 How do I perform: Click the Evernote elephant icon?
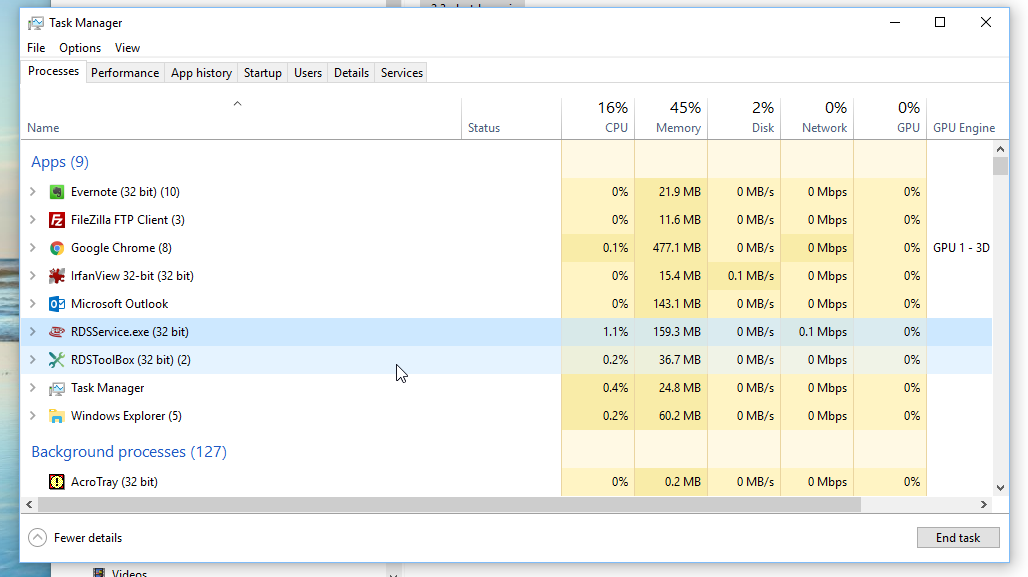57,192
